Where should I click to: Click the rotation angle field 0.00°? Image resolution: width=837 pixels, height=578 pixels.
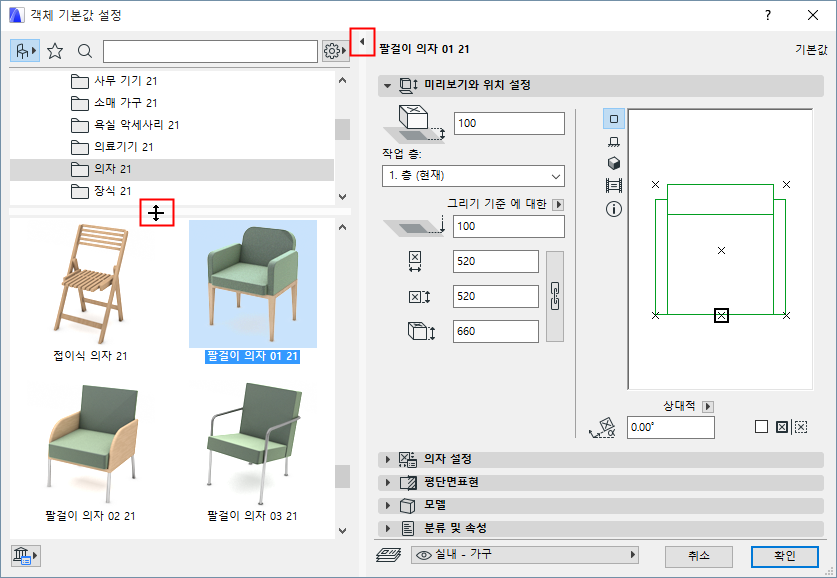point(670,427)
